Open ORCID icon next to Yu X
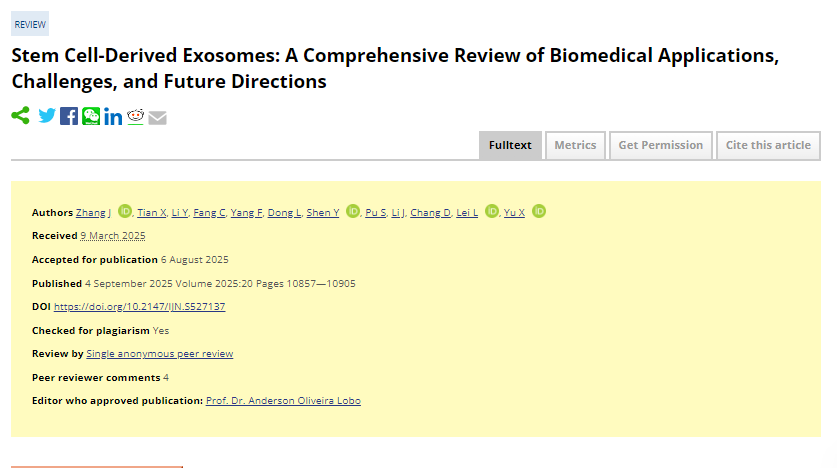Image resolution: width=837 pixels, height=468 pixels. pos(539,211)
